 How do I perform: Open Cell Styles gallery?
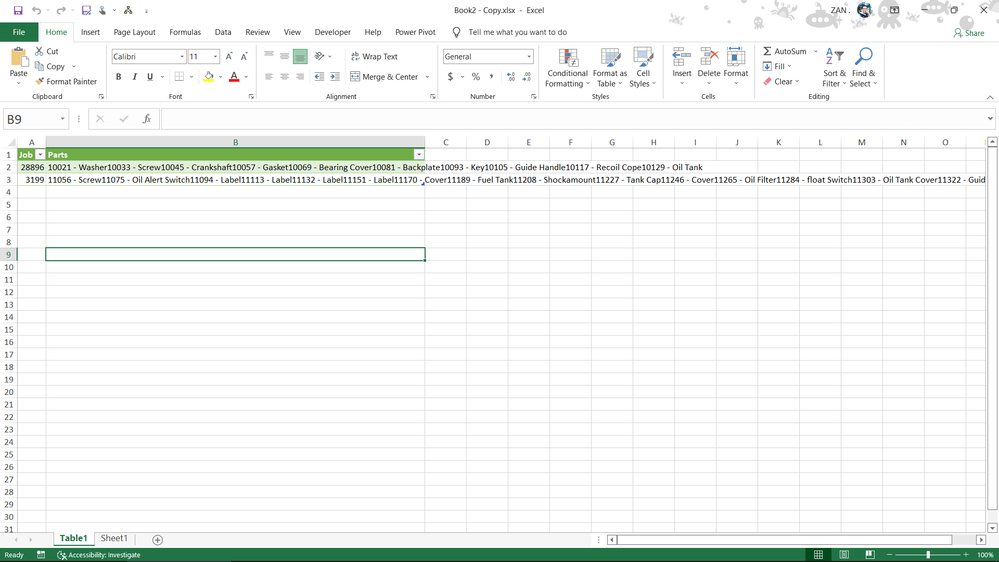pyautogui.click(x=643, y=68)
